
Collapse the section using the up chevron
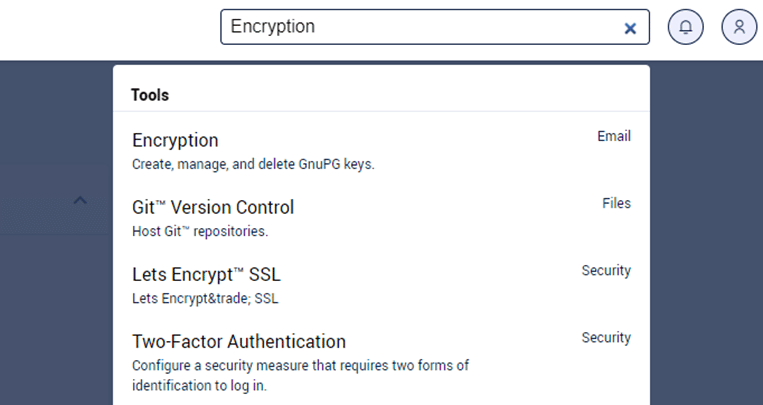80,200
